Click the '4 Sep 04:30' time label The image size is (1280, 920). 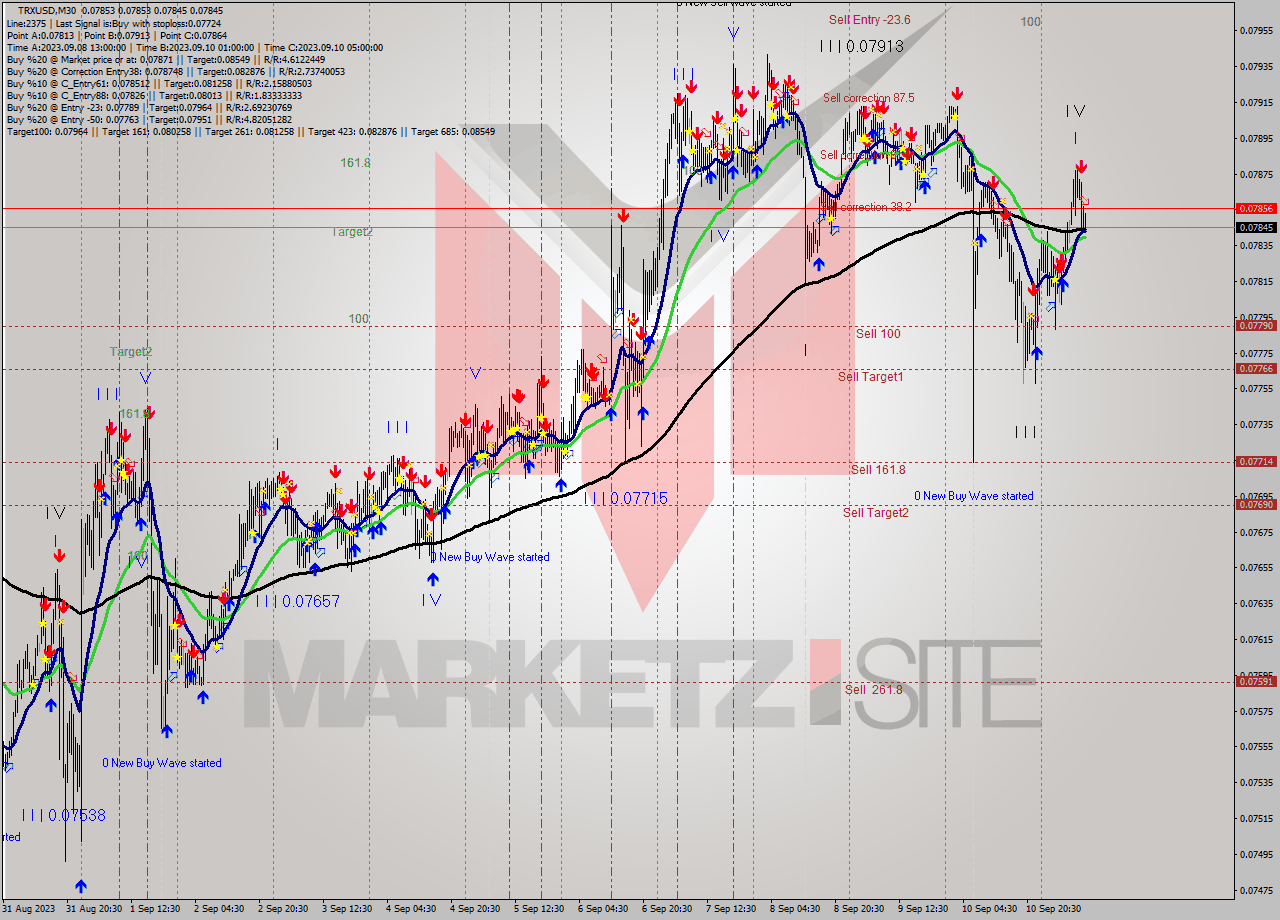411,909
